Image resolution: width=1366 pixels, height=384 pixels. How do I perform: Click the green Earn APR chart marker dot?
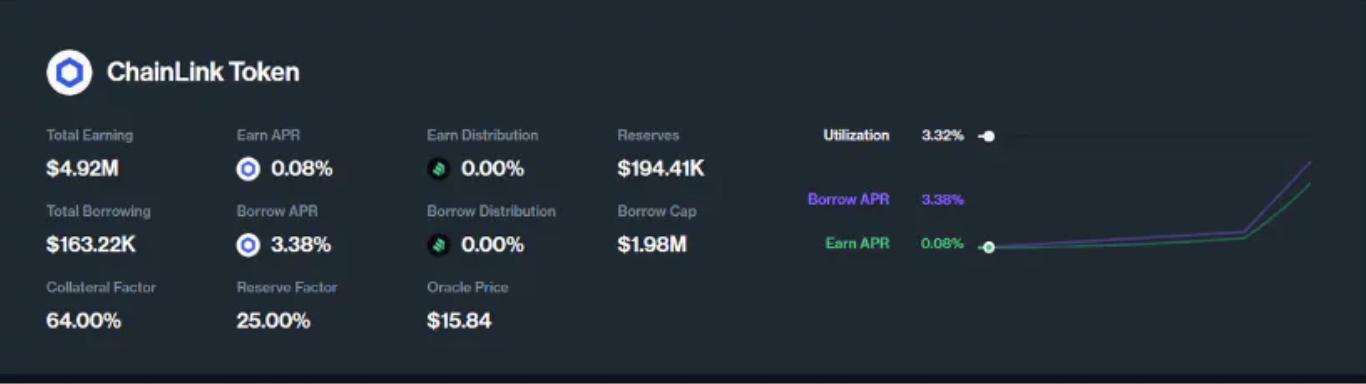(989, 247)
